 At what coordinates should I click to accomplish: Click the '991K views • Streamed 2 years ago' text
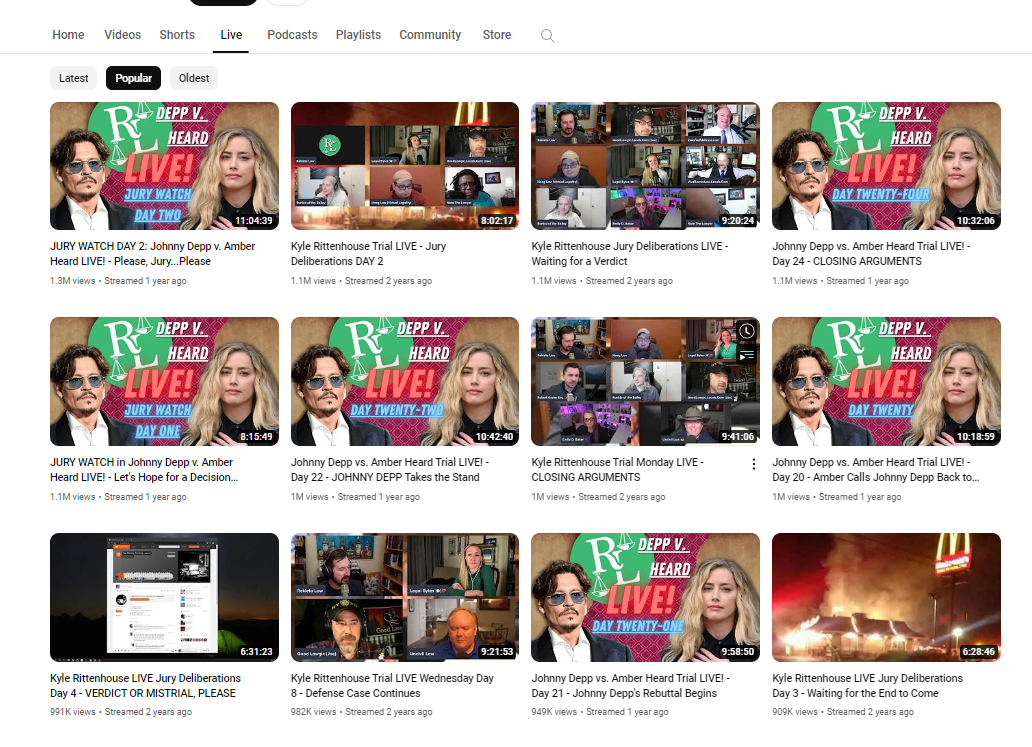121,712
